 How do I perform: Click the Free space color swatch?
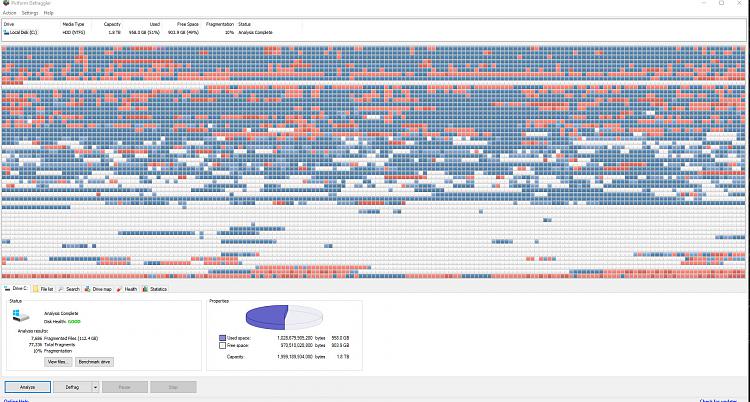pos(222,345)
